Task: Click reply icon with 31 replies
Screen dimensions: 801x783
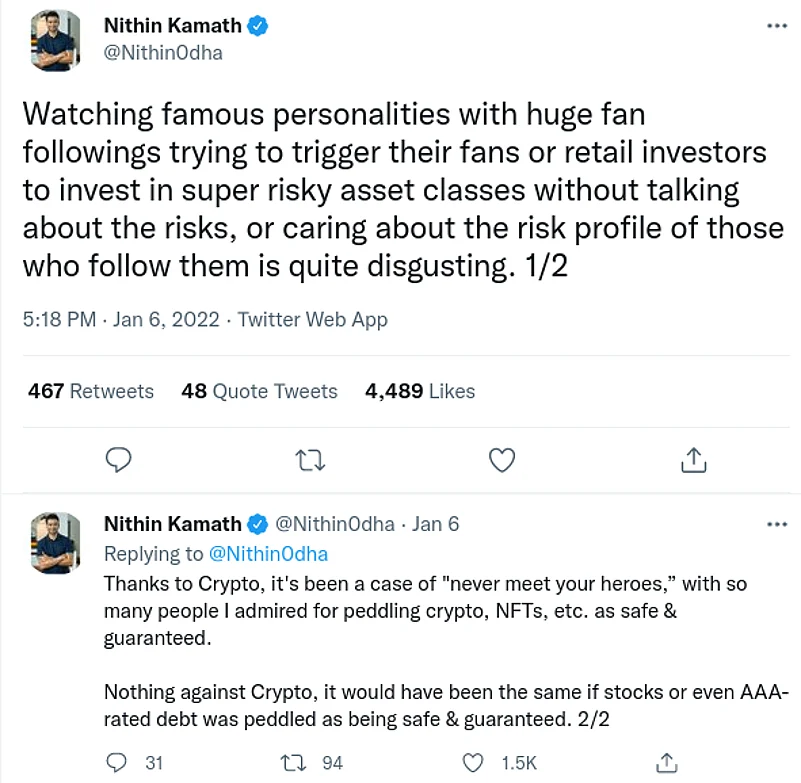Action: [x=119, y=763]
